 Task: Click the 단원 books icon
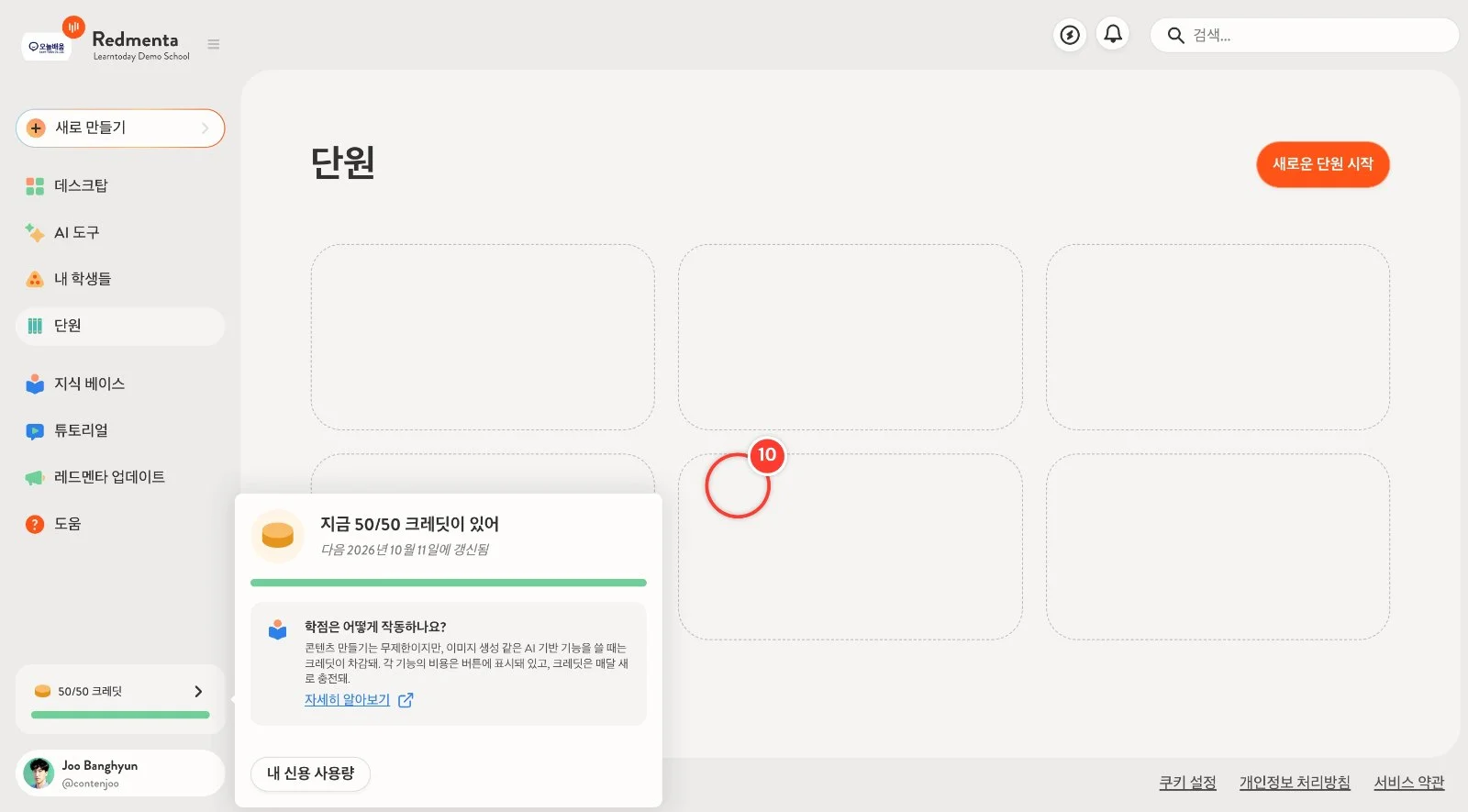coord(35,326)
